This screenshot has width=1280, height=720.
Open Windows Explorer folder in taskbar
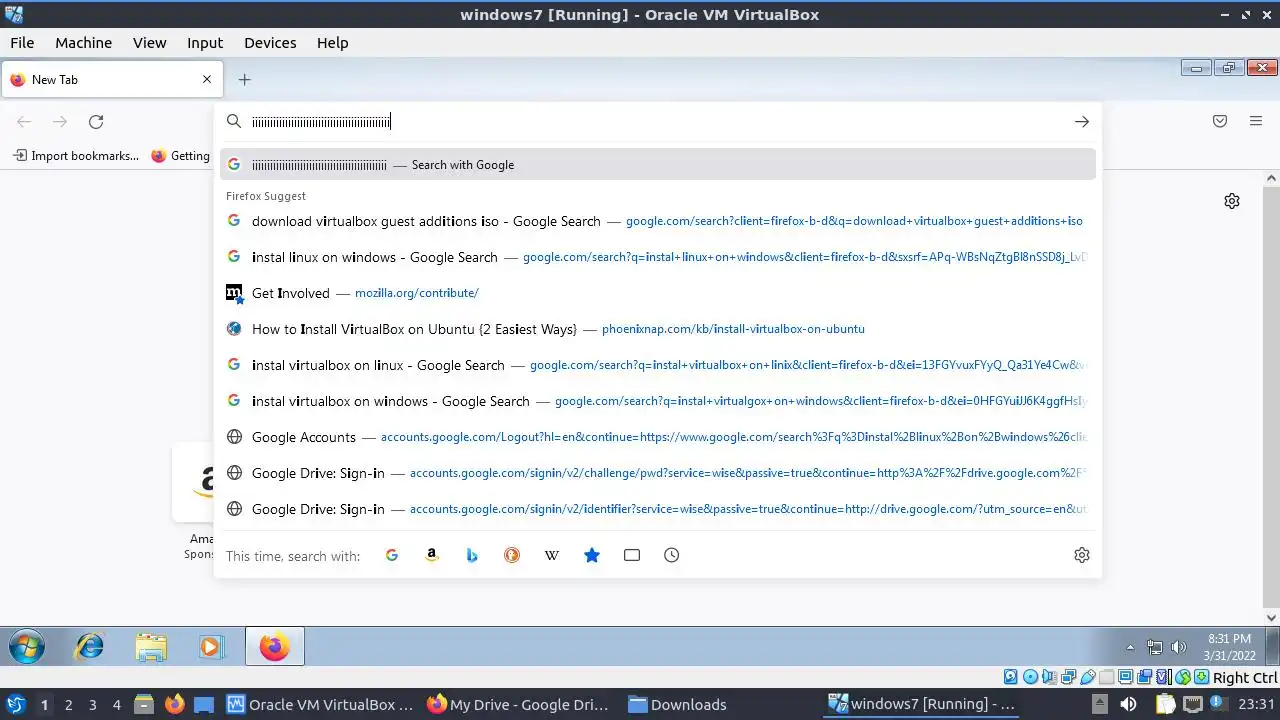click(151, 648)
